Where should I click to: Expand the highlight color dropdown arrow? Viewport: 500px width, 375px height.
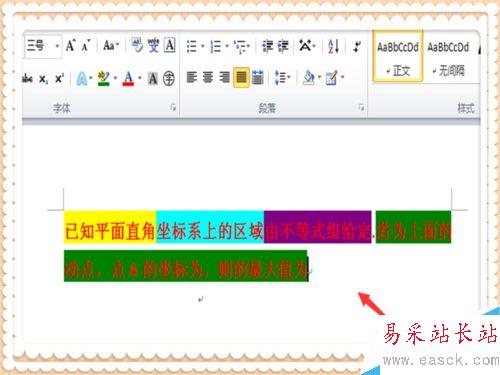pos(115,78)
